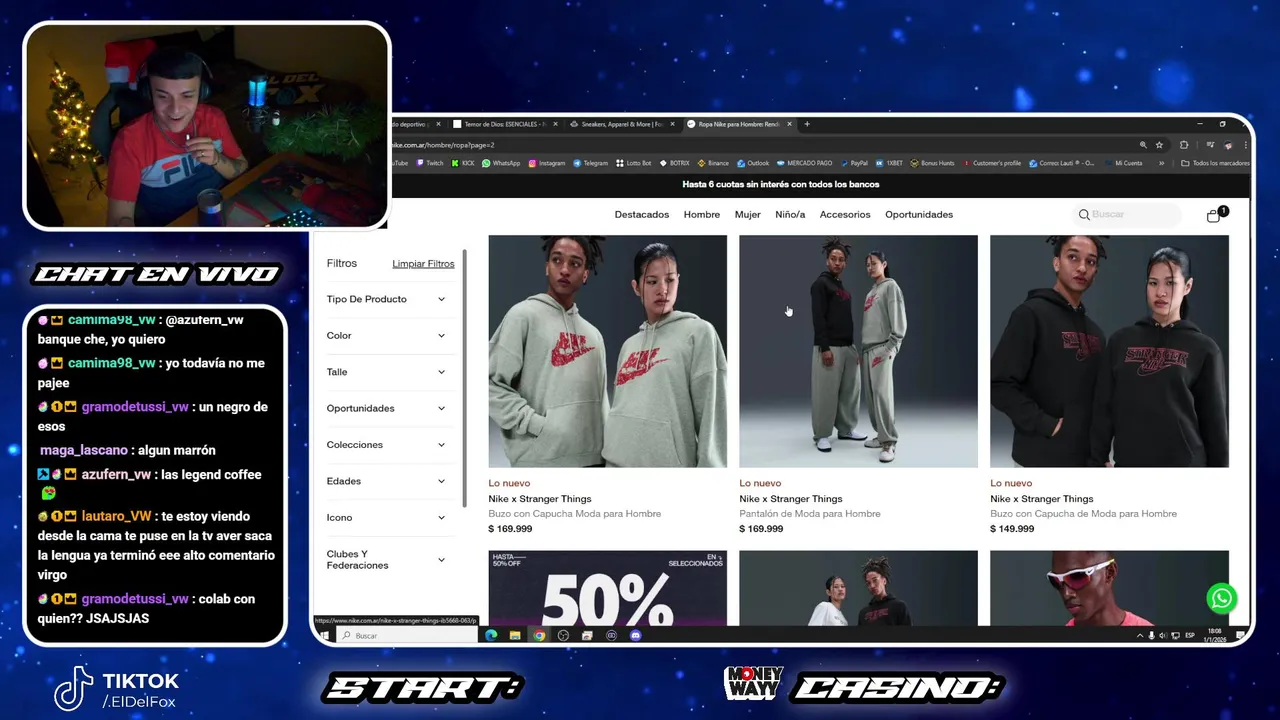Click Limpiar Filtros link
Viewport: 1280px width, 720px height.
[423, 264]
